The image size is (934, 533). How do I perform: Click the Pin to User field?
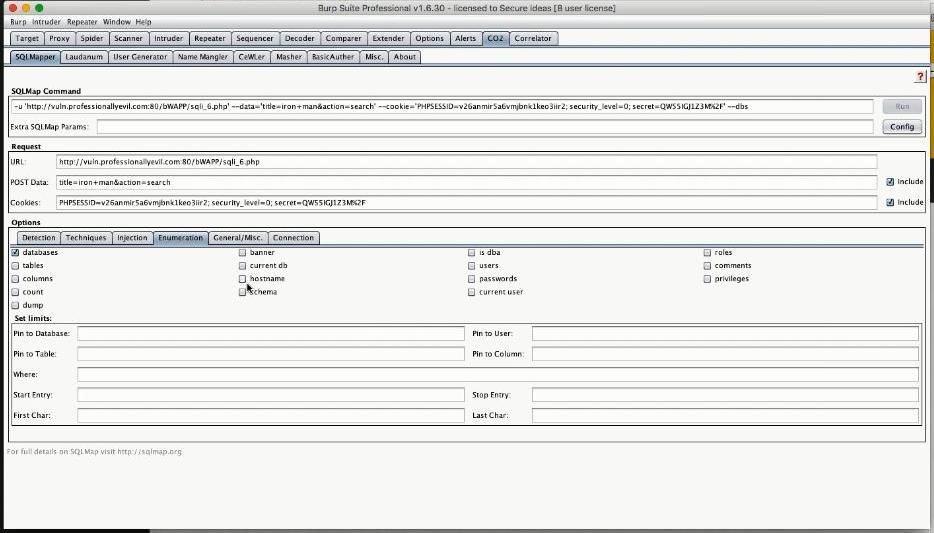[x=726, y=333]
